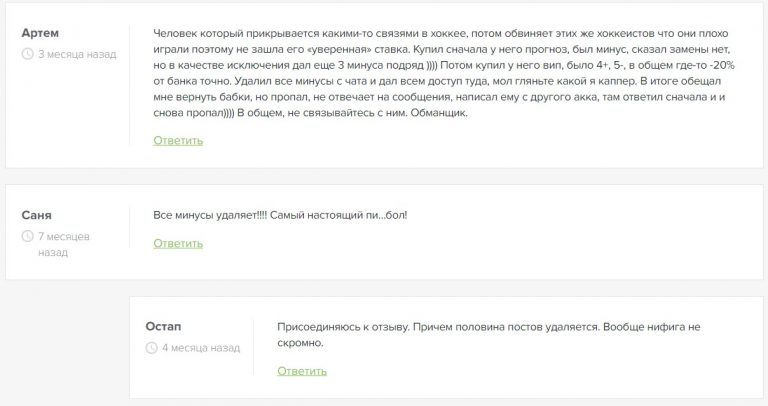Screen dimensions: 768x406
Task: Reply to Артем's review via Ответить
Action: (178, 141)
